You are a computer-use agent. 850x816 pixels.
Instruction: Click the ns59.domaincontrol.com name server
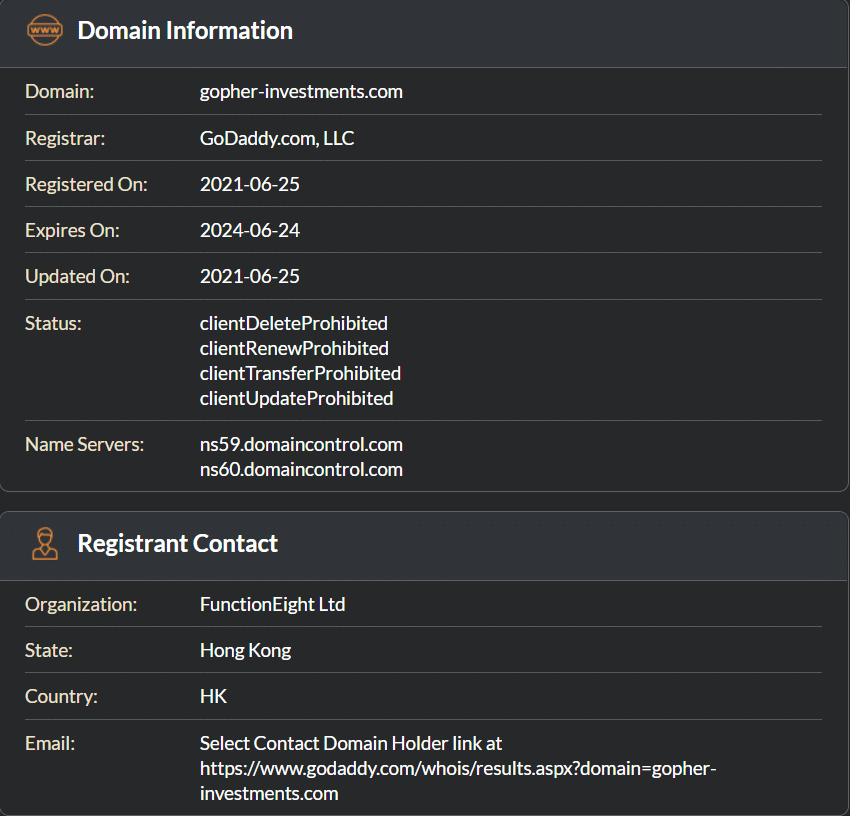[301, 444]
